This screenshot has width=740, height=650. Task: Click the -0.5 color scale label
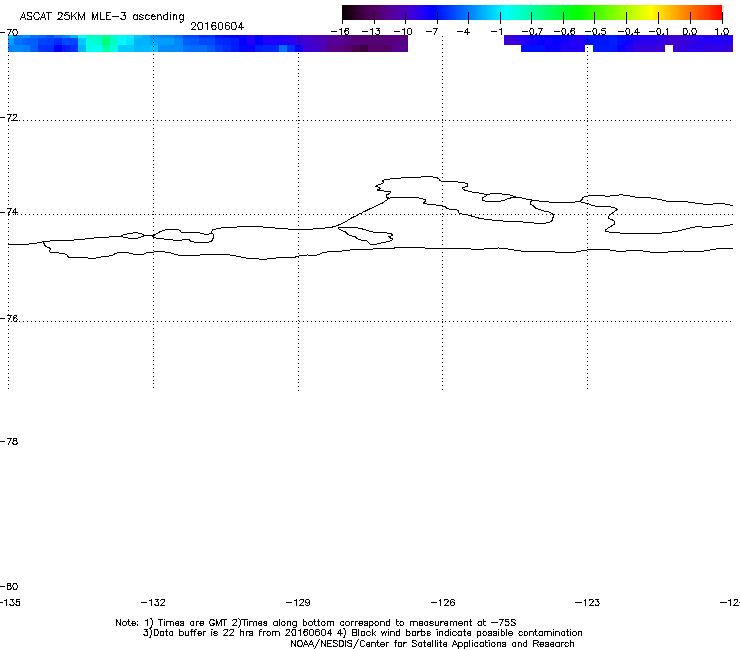click(x=596, y=32)
